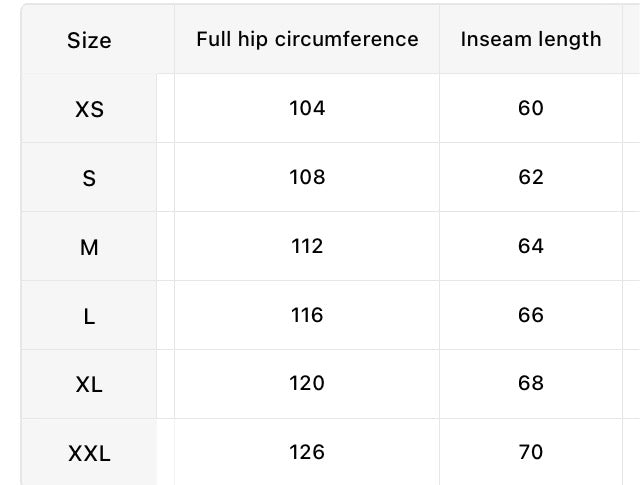This screenshot has width=640, height=485.
Task: Click inseam value 62 for S
Action: coord(531,177)
